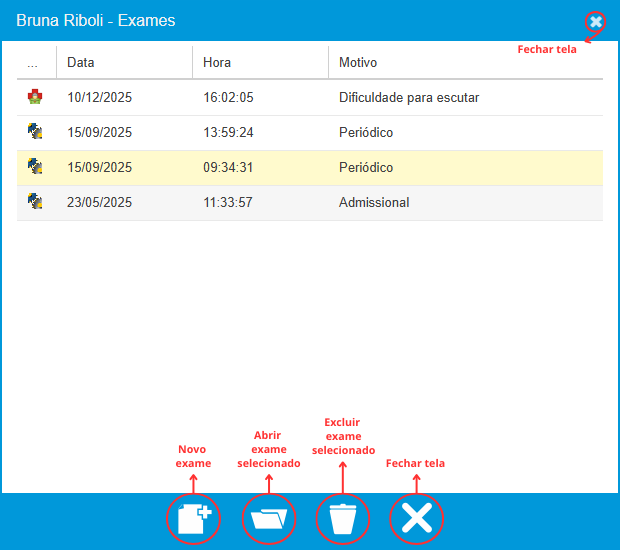Click the exam icon in the Admissional row
Image resolution: width=620 pixels, height=550 pixels.
tap(35, 202)
